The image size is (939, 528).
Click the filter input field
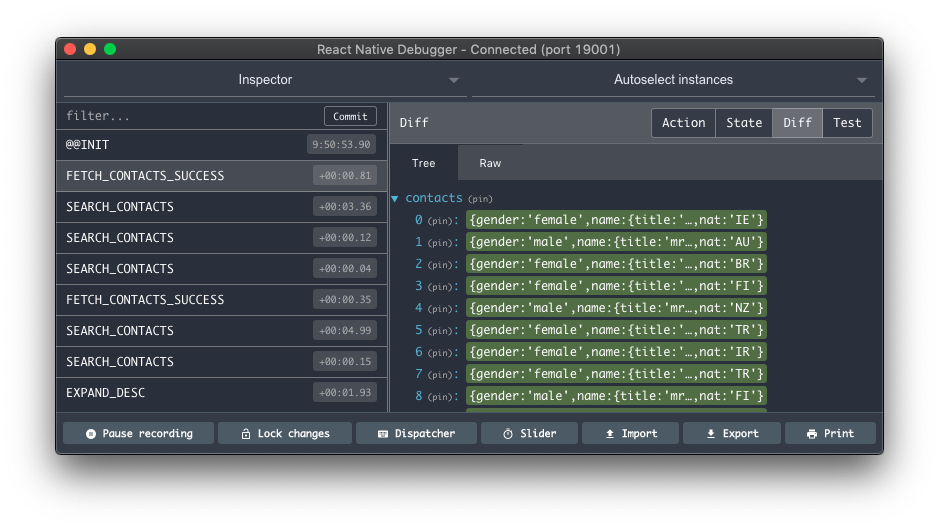pos(190,116)
